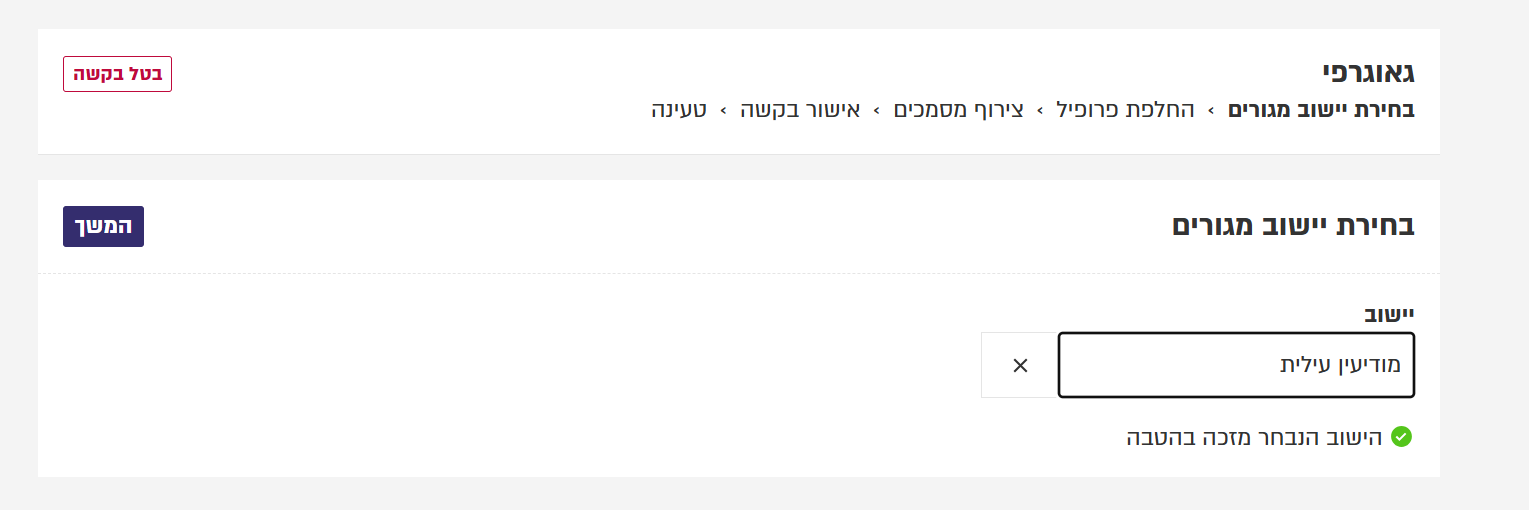Clear the יישוב field with the X icon

click(x=1019, y=365)
